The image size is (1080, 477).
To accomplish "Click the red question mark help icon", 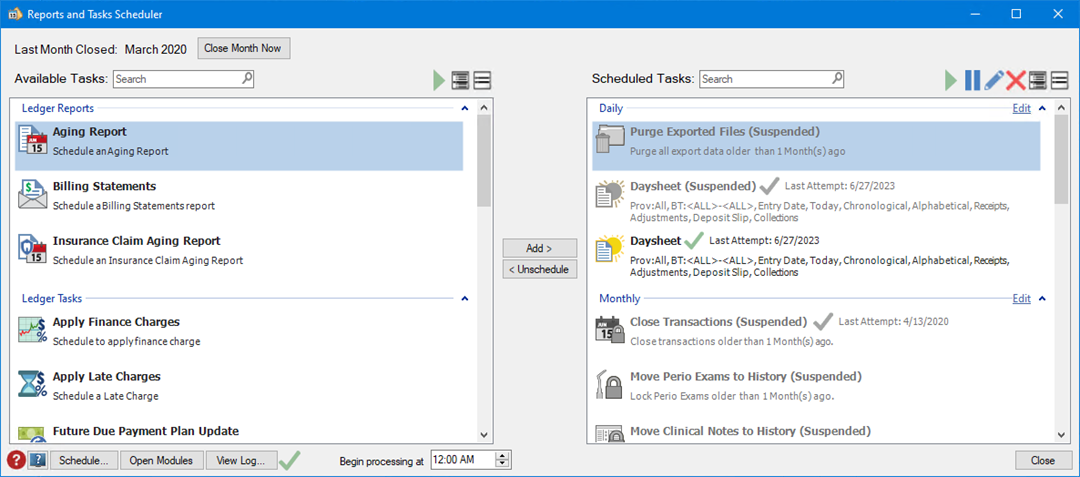I will 16,460.
